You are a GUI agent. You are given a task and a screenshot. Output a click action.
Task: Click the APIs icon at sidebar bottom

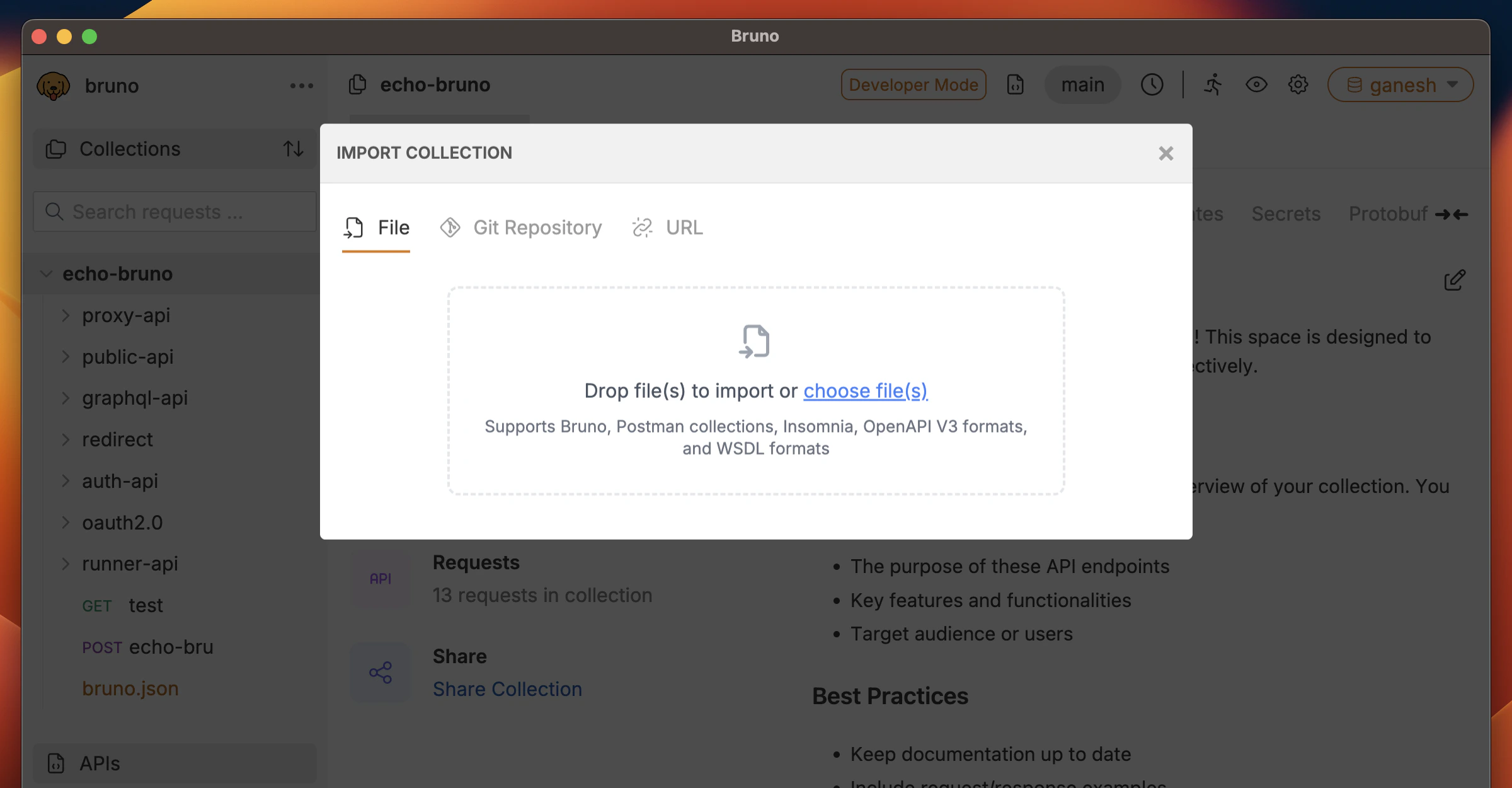click(55, 763)
